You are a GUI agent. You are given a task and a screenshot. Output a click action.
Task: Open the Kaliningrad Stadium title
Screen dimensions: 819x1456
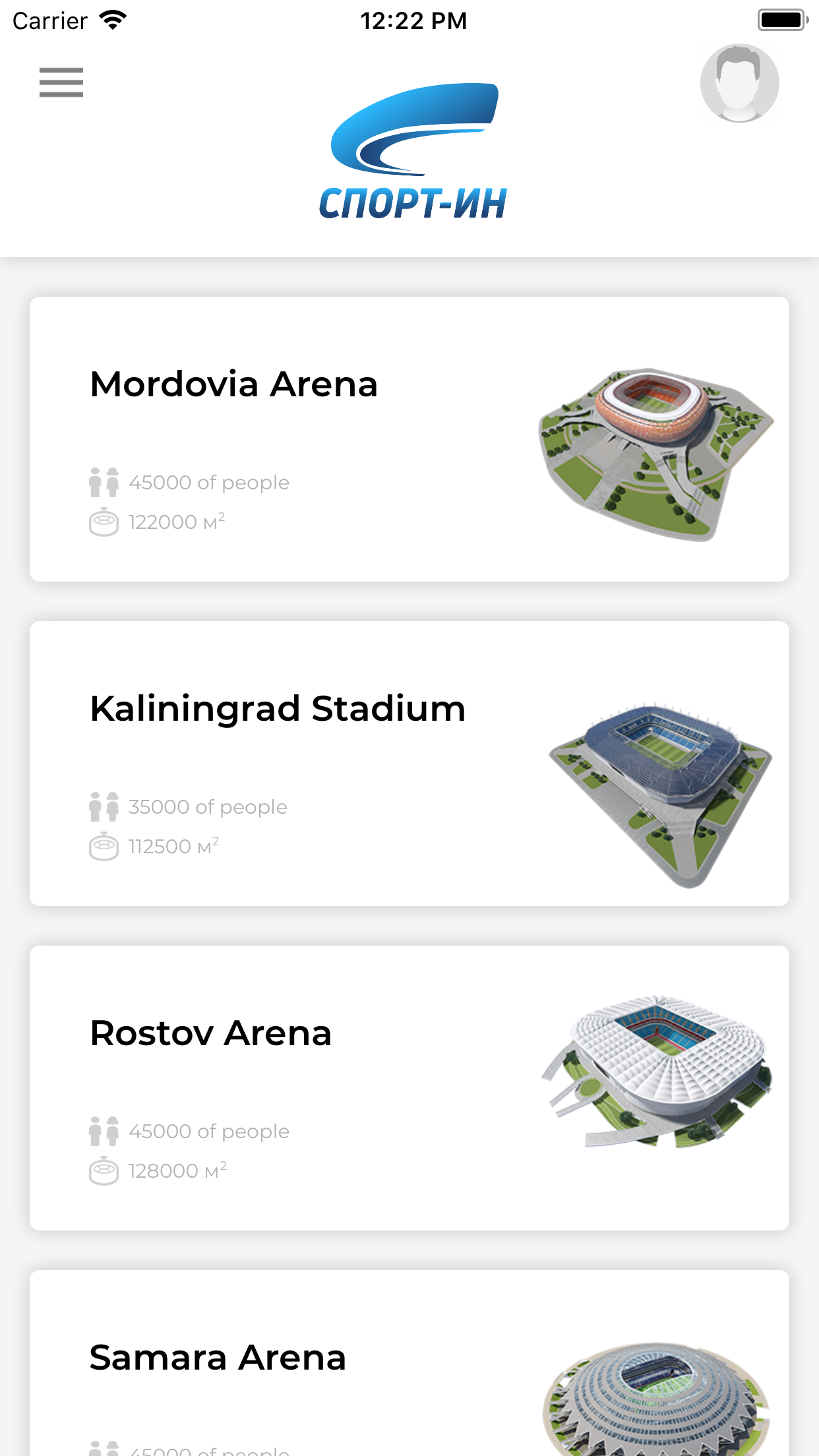[x=278, y=709]
